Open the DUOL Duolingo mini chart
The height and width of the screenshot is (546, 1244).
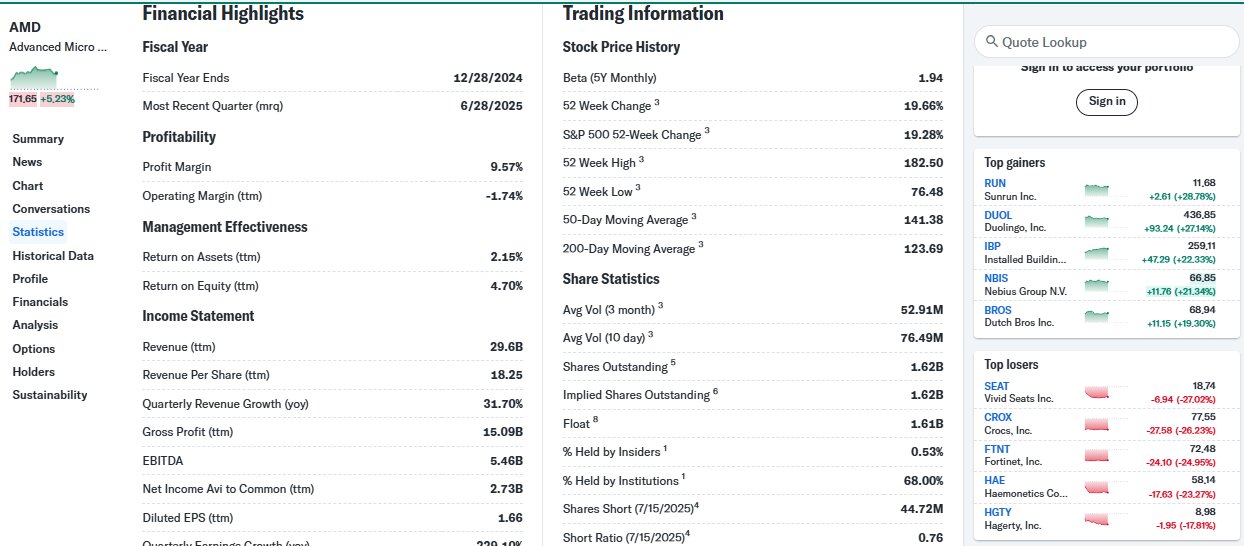tap(1096, 221)
